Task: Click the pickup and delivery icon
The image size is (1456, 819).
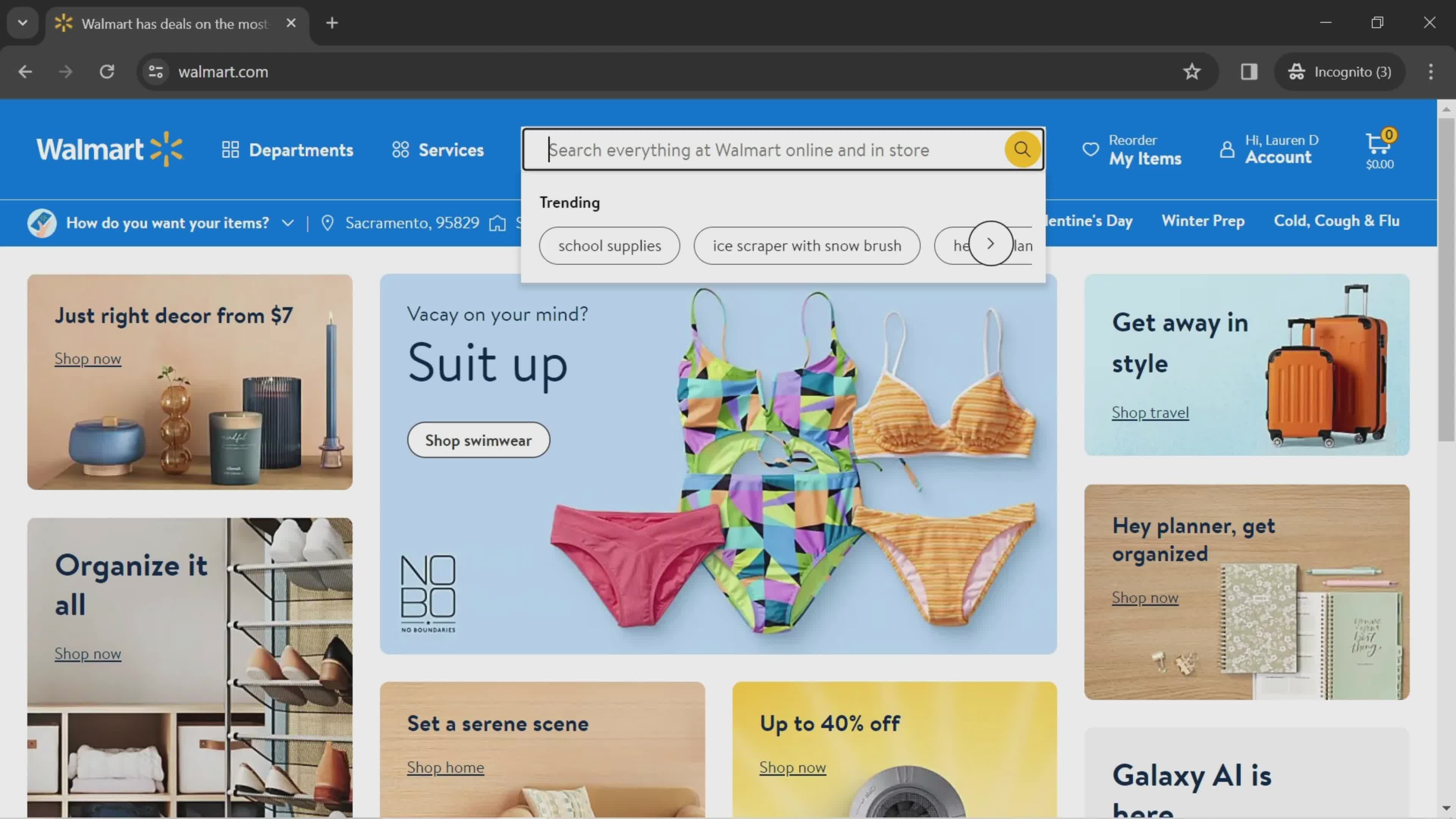Action: (x=42, y=223)
